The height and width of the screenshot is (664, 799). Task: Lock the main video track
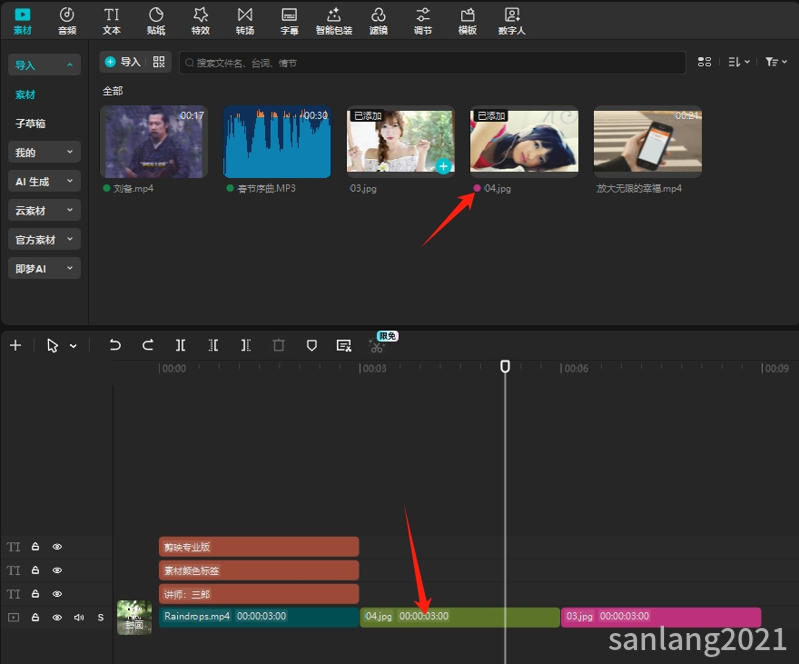tap(35, 617)
